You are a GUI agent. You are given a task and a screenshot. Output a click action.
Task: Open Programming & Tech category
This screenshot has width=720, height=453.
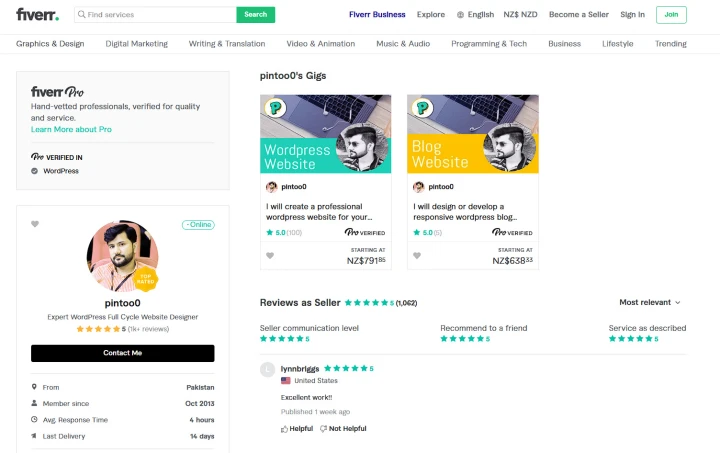(489, 44)
